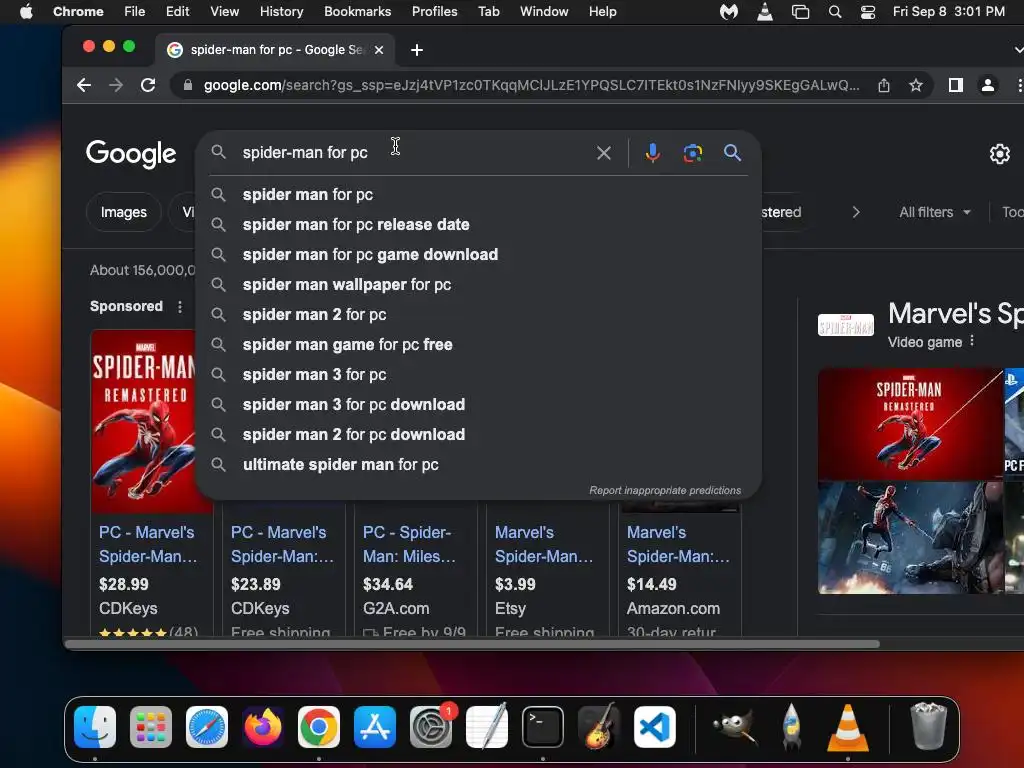This screenshot has width=1024, height=768.
Task: Click the Chrome forward arrow
Action: (116, 85)
